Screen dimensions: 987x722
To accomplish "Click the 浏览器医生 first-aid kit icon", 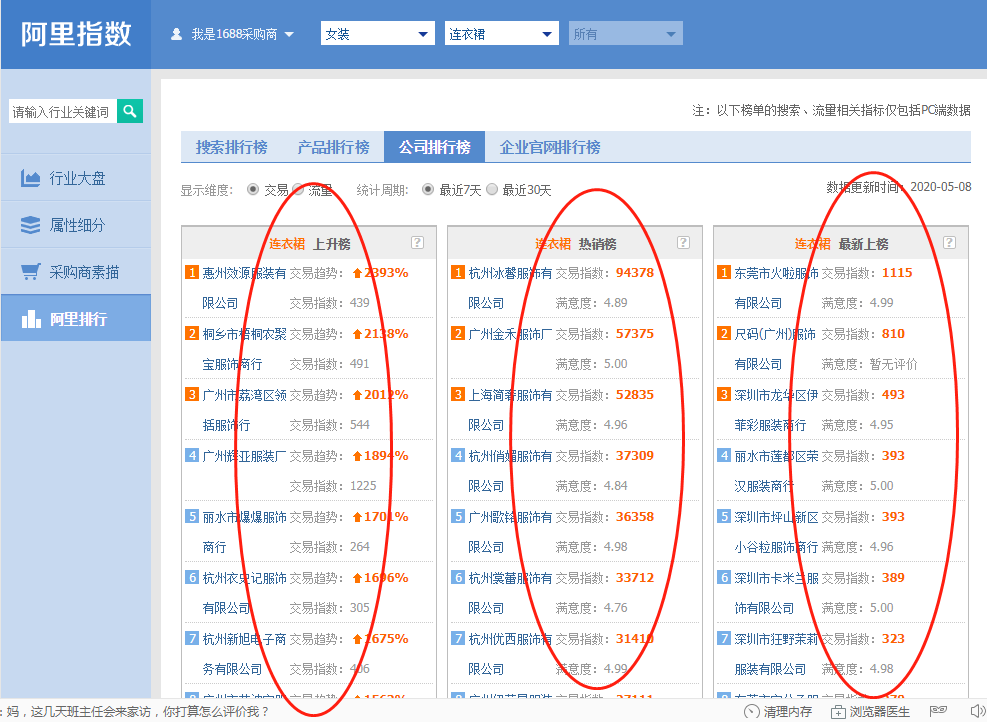I will click(838, 712).
